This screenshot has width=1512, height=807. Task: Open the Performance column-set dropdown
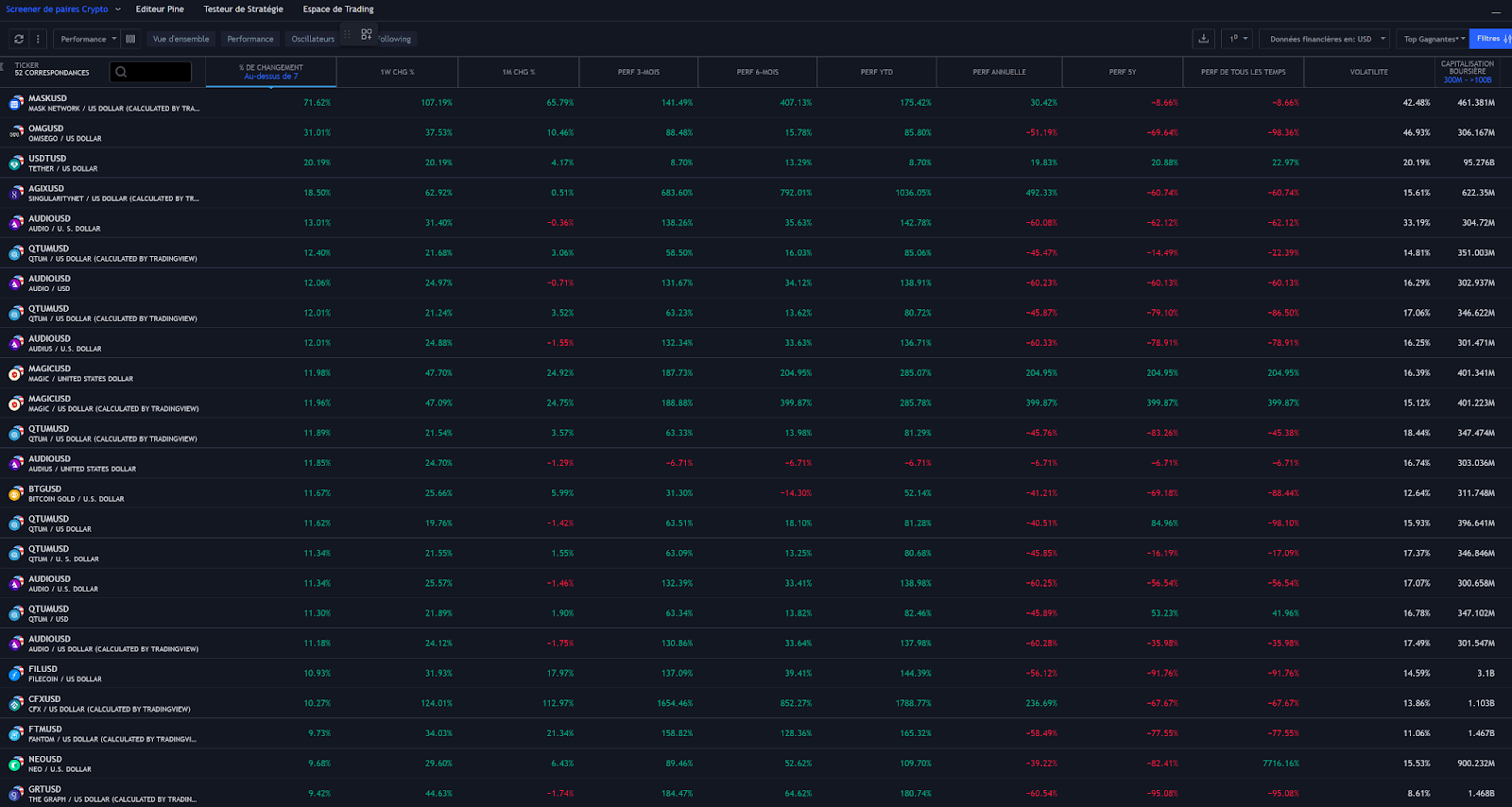pos(87,39)
